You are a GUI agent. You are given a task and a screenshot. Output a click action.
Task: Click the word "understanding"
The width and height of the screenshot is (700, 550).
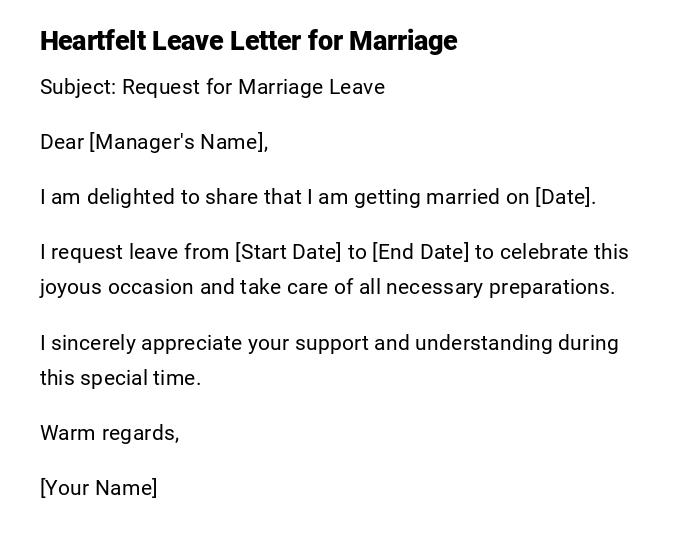click(486, 343)
